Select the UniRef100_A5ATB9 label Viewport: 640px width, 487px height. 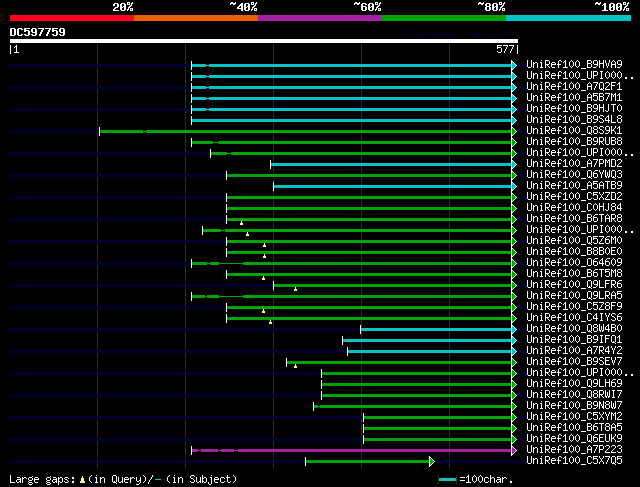click(x=574, y=186)
